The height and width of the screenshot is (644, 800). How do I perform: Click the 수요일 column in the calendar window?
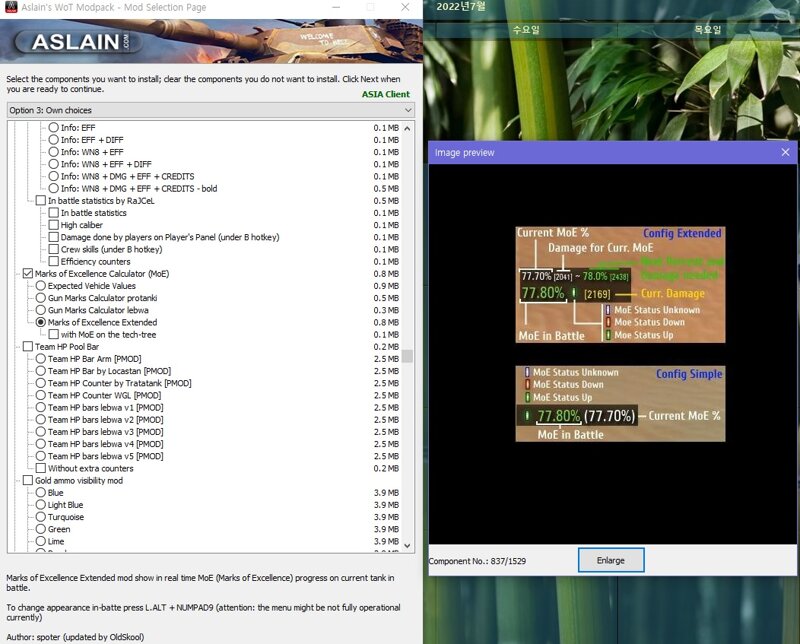click(x=526, y=30)
